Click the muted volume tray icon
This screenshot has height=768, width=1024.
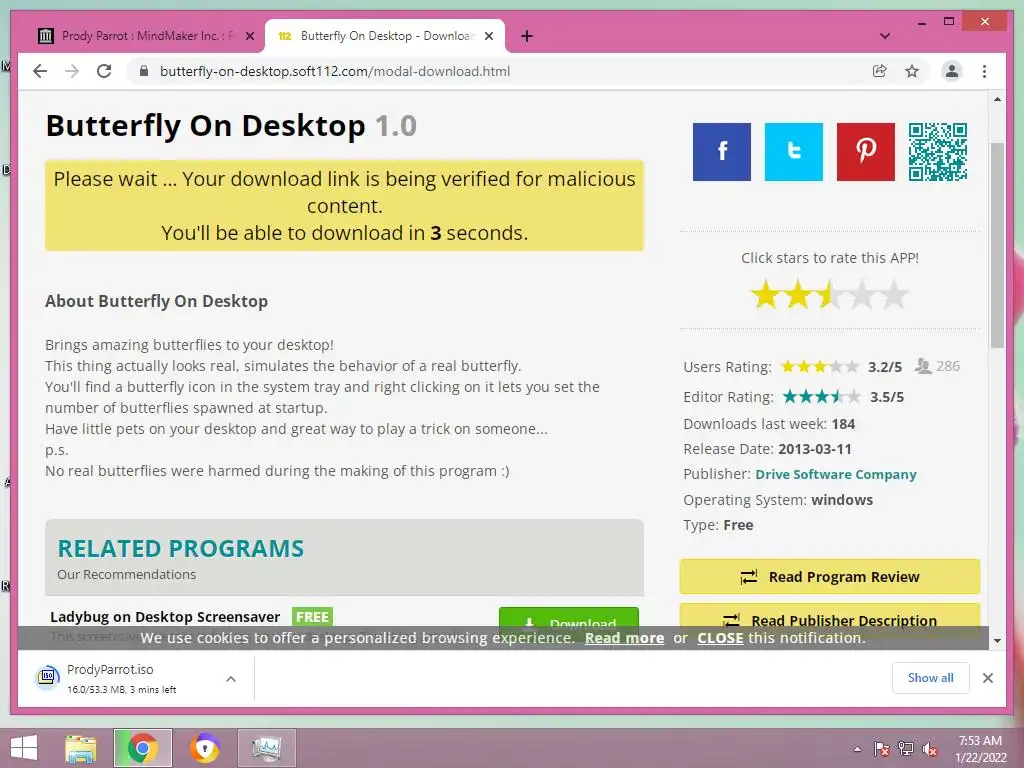point(930,749)
